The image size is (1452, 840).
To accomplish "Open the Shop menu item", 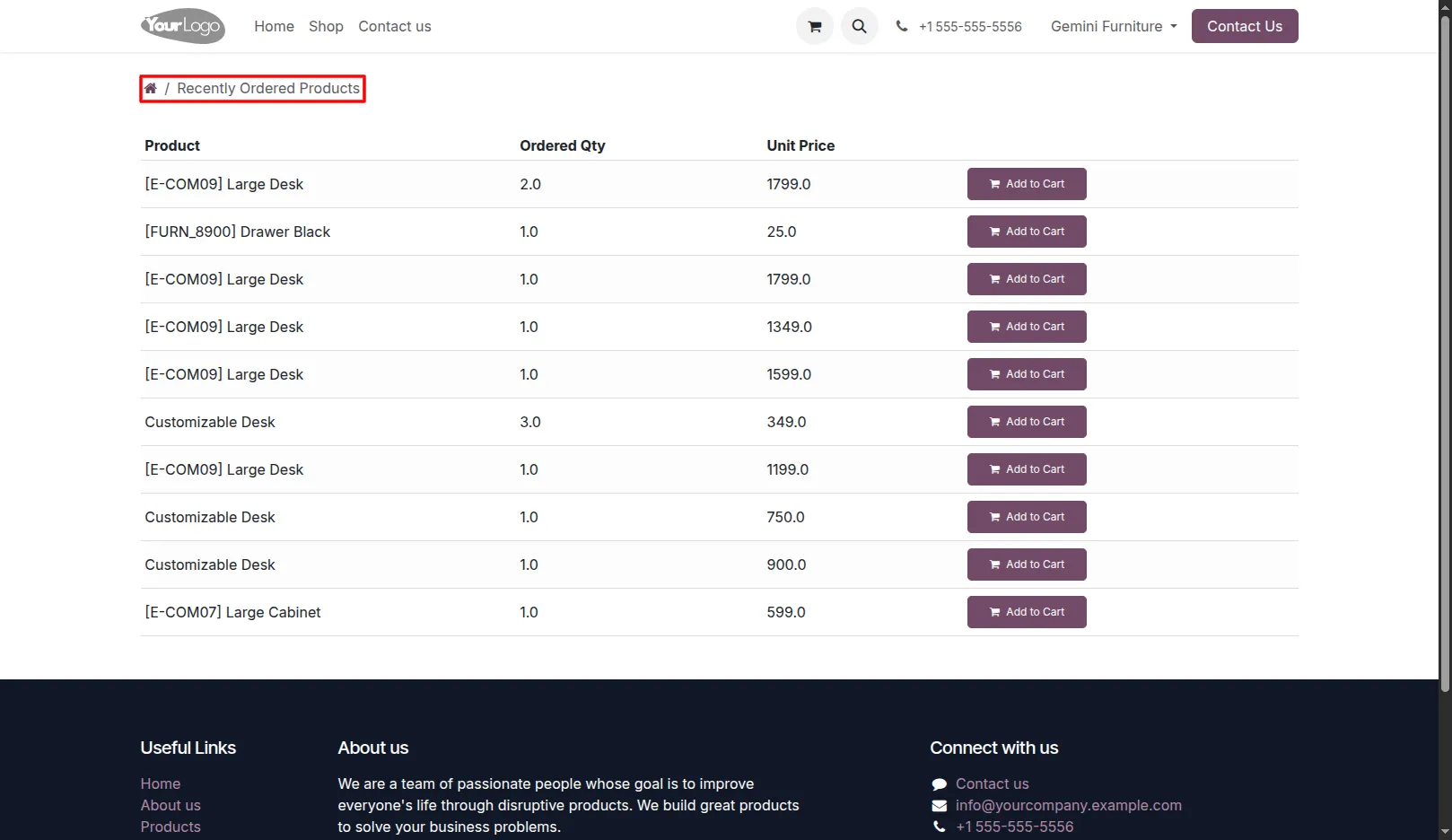I will point(326,26).
